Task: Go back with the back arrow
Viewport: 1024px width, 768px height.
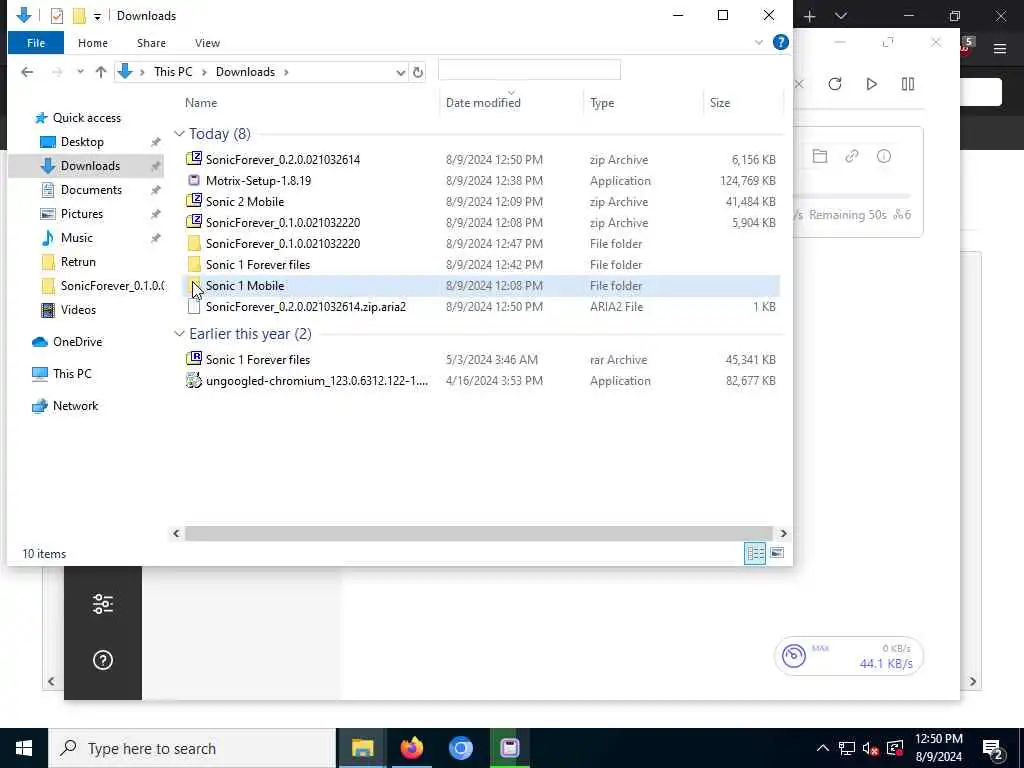Action: pos(27,72)
